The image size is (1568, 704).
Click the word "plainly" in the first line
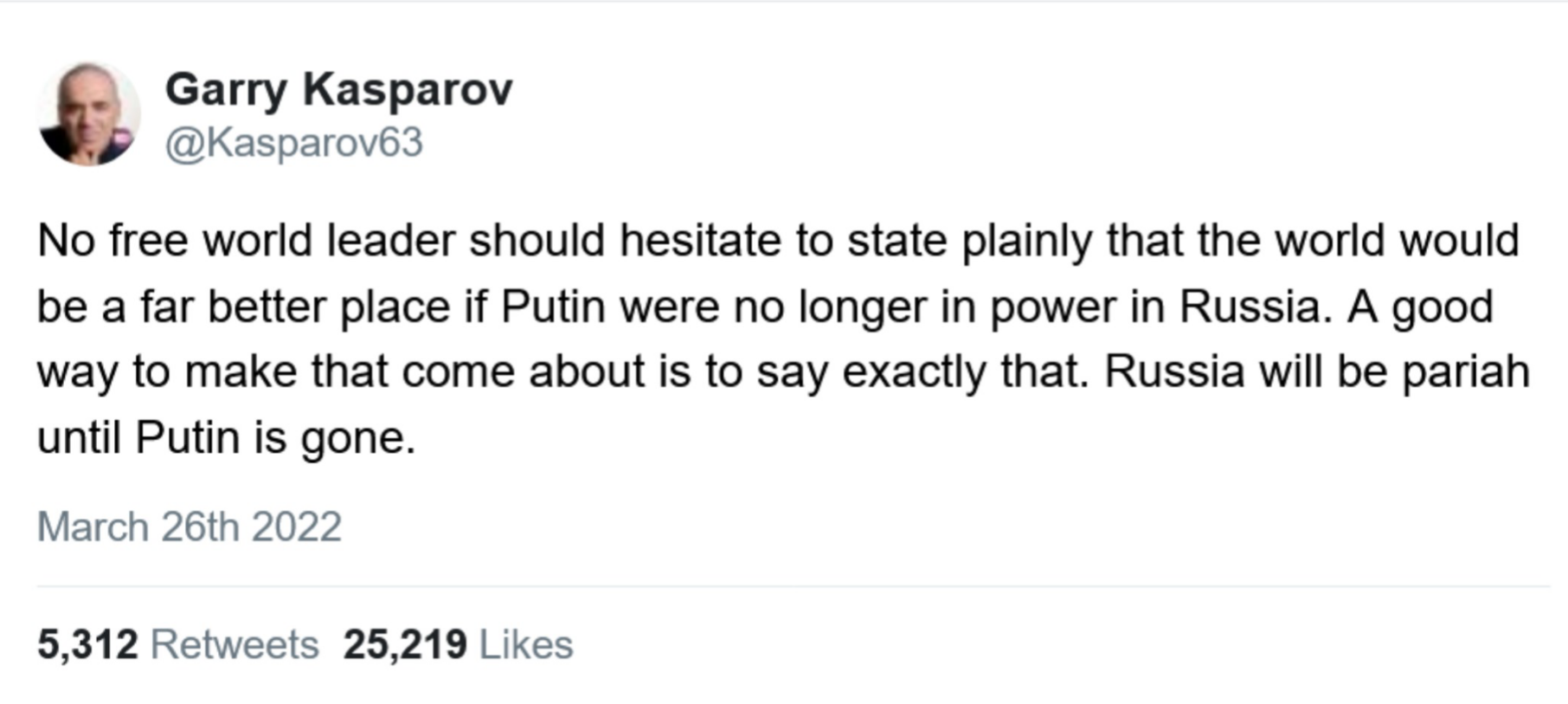(1026, 242)
